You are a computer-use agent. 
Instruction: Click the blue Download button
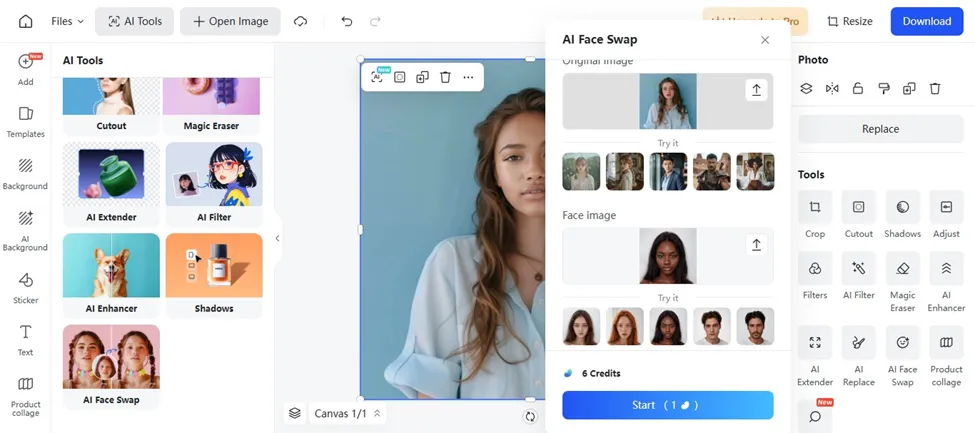pos(926,21)
